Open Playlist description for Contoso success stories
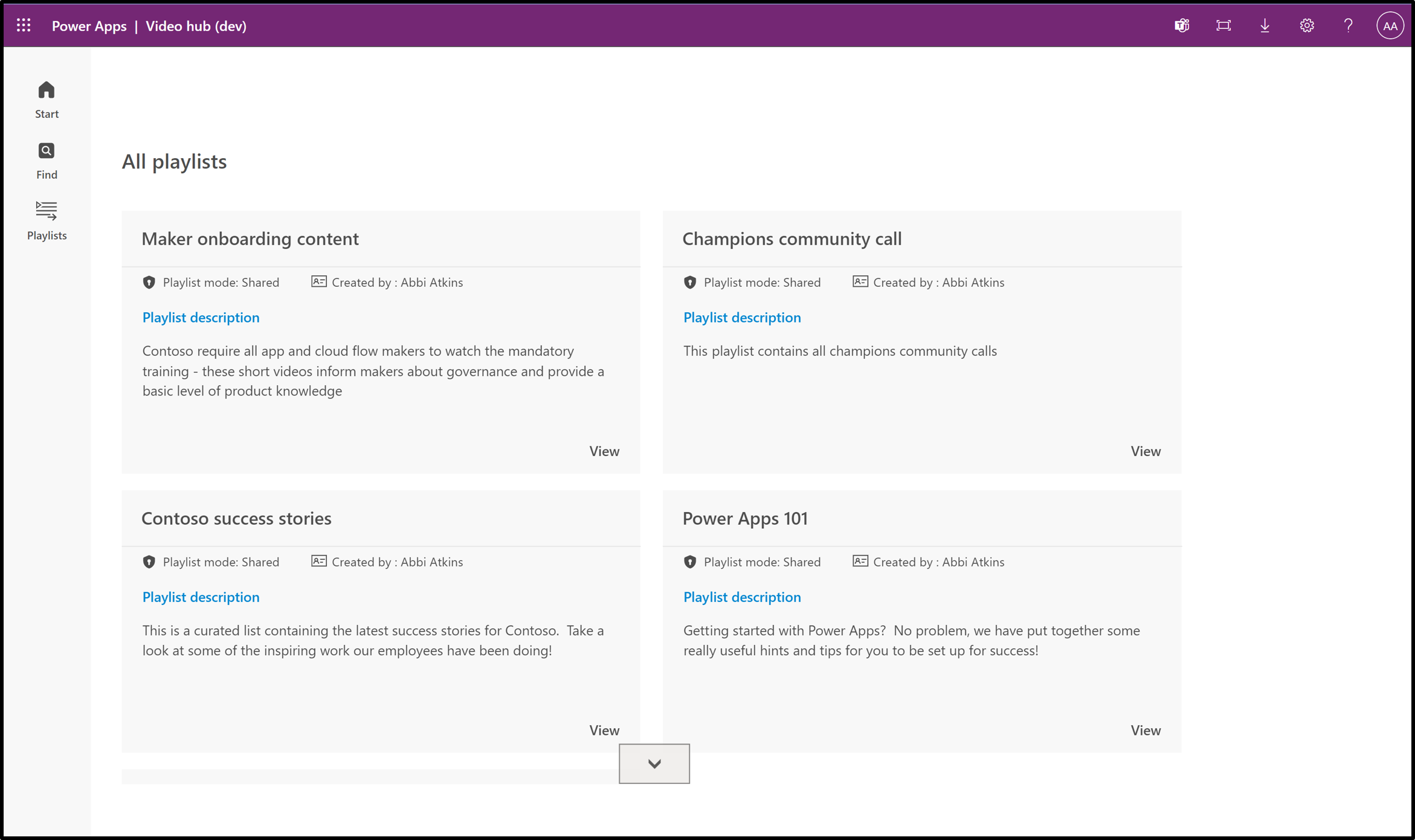The image size is (1415, 840). 200,597
